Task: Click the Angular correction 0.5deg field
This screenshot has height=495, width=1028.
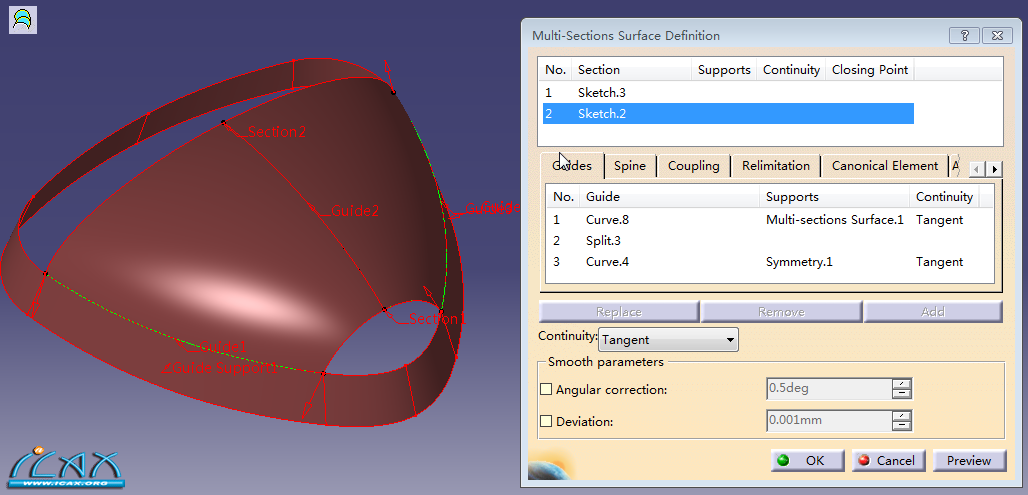Action: (829, 388)
